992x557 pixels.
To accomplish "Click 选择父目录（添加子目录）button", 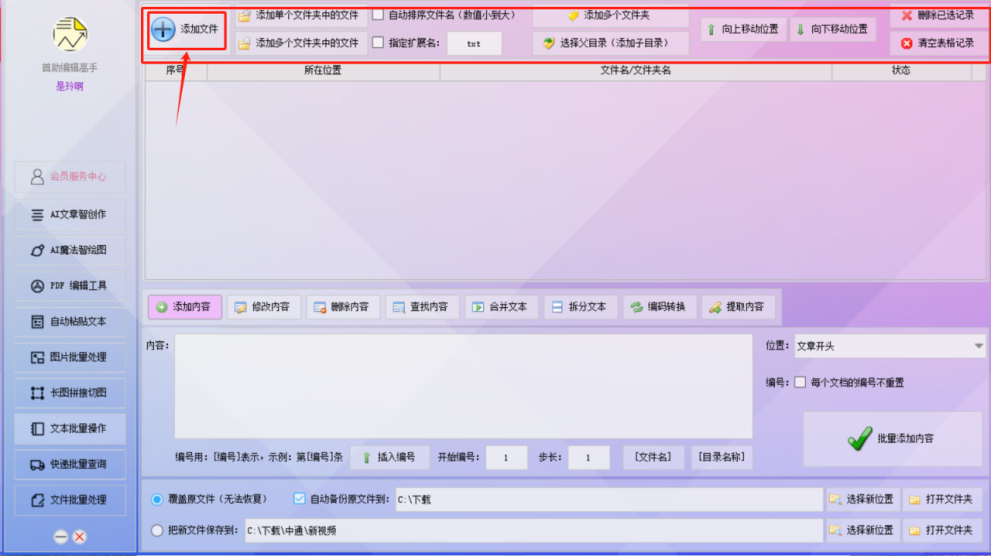I will pos(610,43).
